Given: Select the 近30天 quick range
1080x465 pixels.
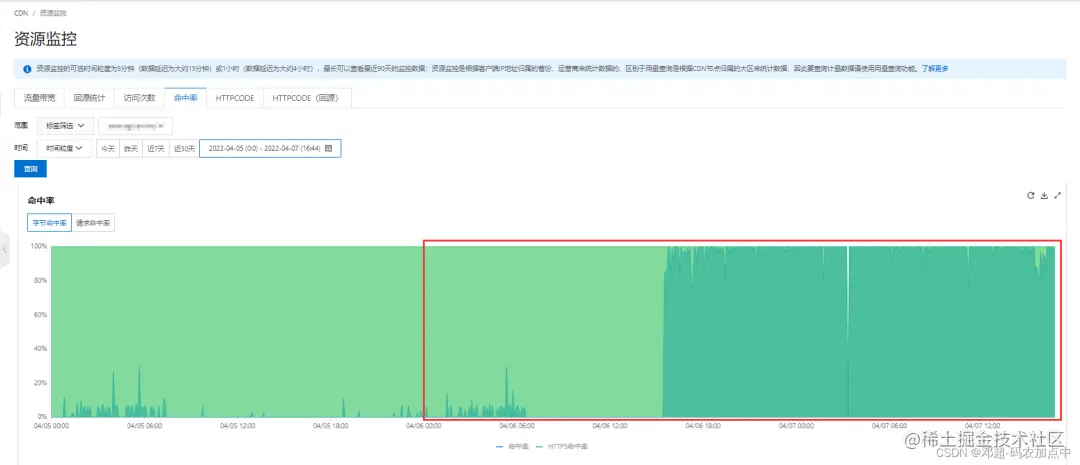Looking at the screenshot, I should tap(184, 148).
